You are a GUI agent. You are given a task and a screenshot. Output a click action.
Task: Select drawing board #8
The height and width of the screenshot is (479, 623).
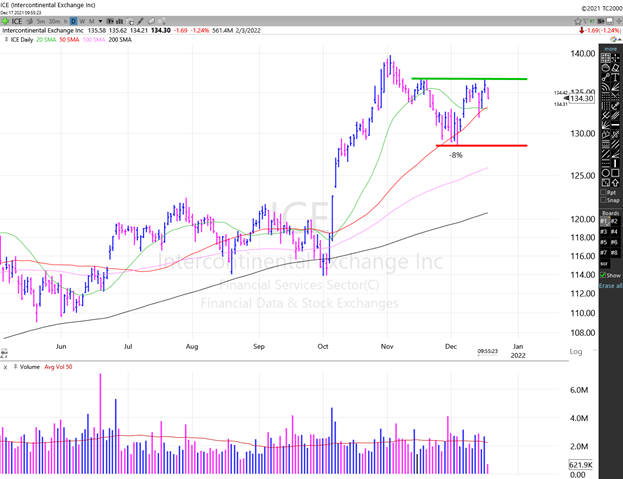(x=614, y=253)
